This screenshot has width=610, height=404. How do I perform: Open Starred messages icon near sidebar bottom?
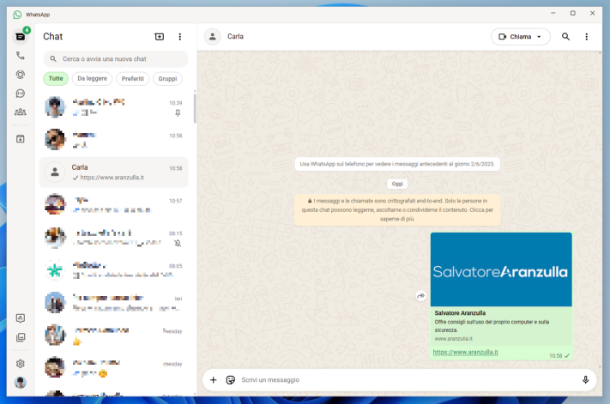pyautogui.click(x=20, y=318)
